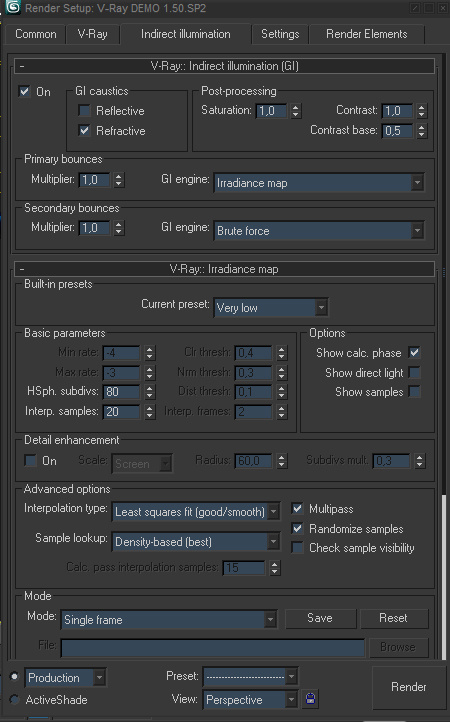Image resolution: width=450 pixels, height=722 pixels.
Task: Open the View Perspective dropdown
Action: 250,699
